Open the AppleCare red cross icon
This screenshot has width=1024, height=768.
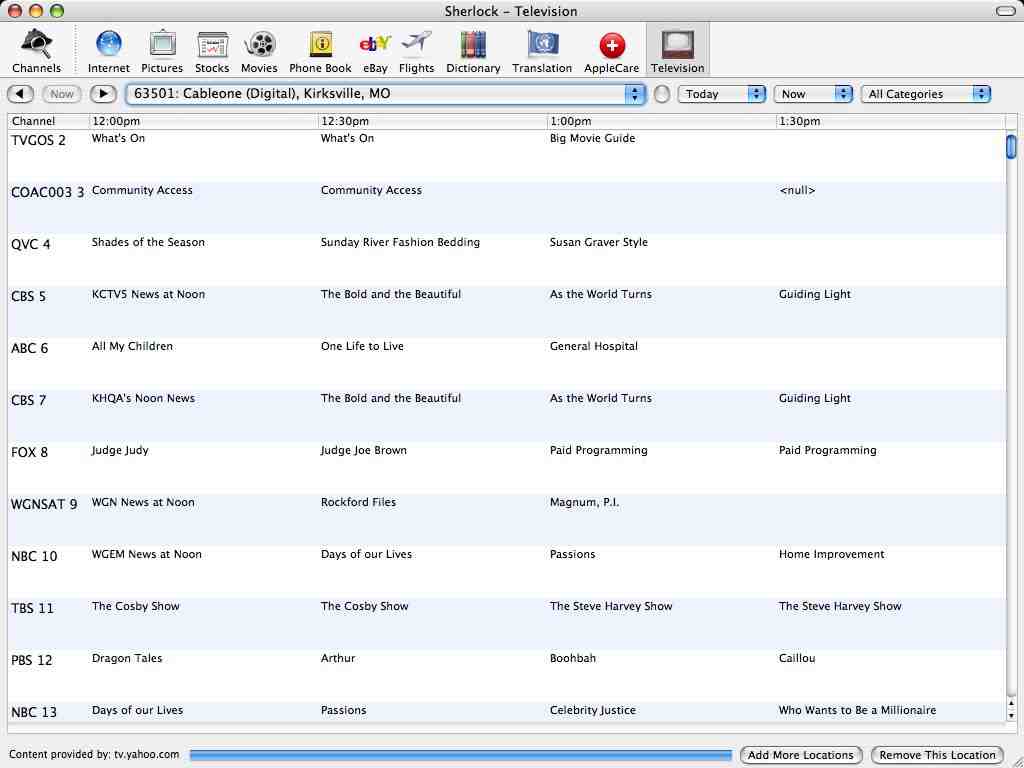tap(611, 51)
